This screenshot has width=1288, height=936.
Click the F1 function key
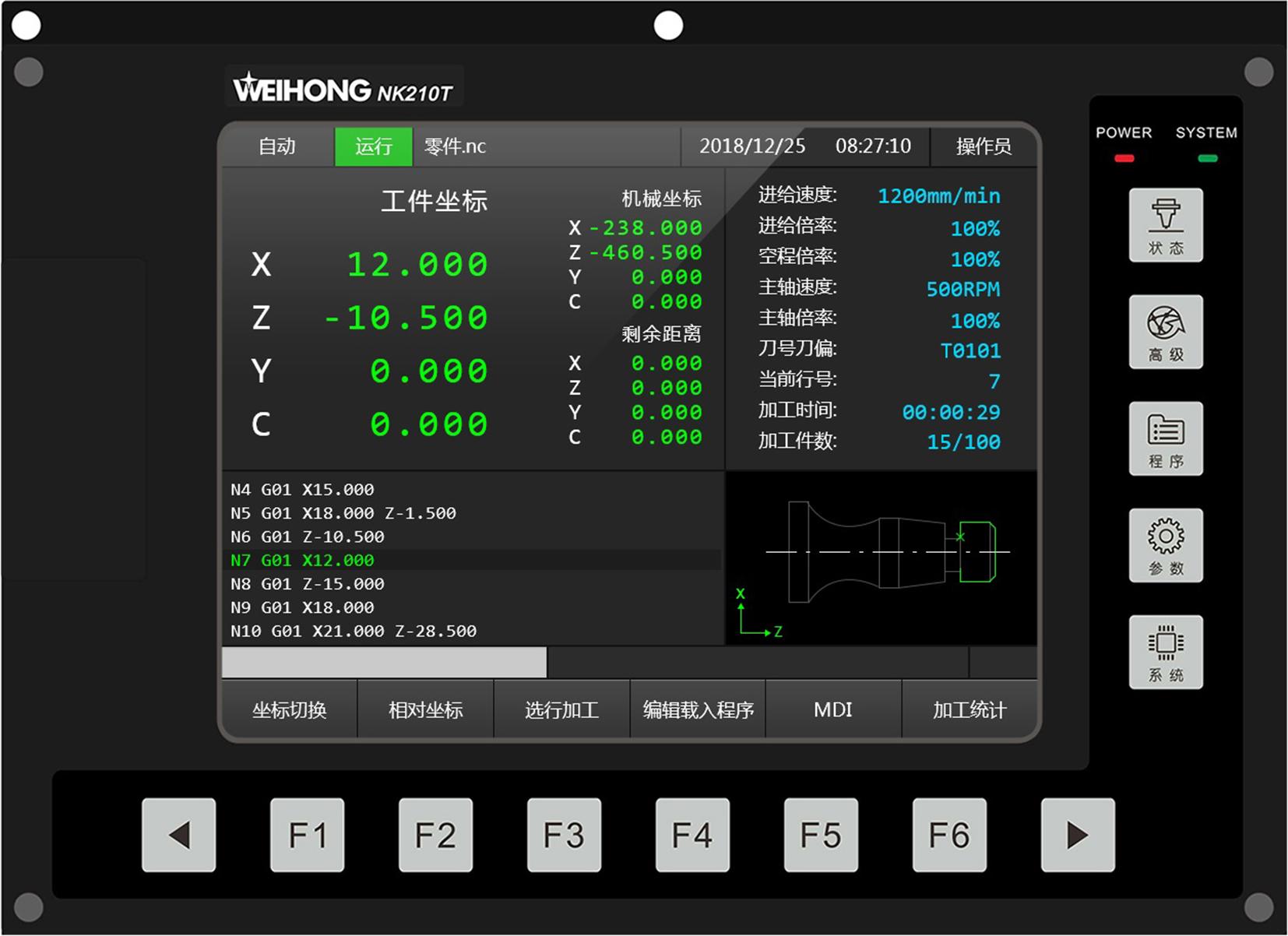pos(307,835)
